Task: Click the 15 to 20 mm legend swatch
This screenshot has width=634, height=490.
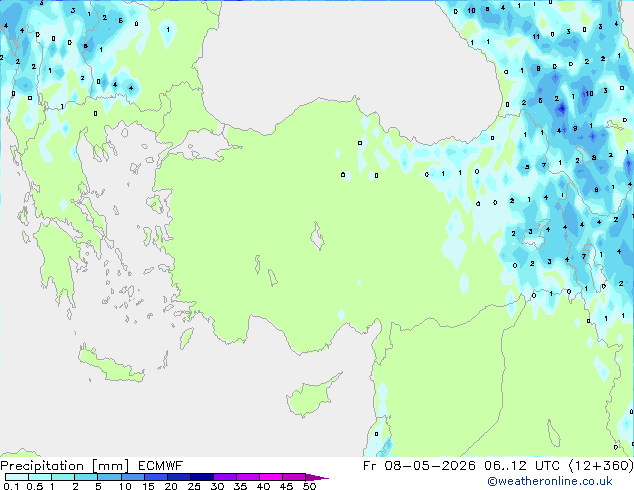Action: 155,477
